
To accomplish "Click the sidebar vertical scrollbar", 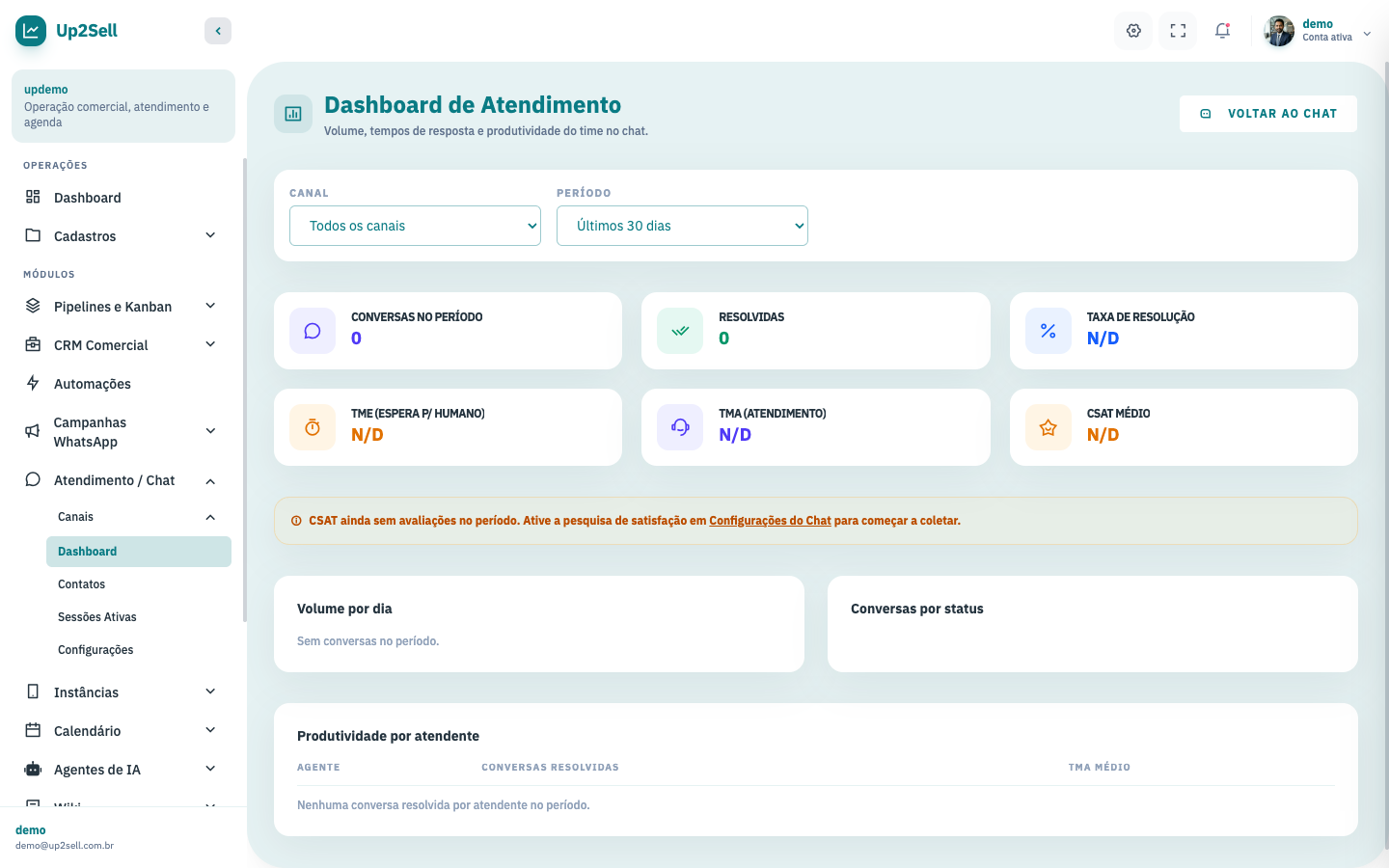I will click(x=244, y=390).
